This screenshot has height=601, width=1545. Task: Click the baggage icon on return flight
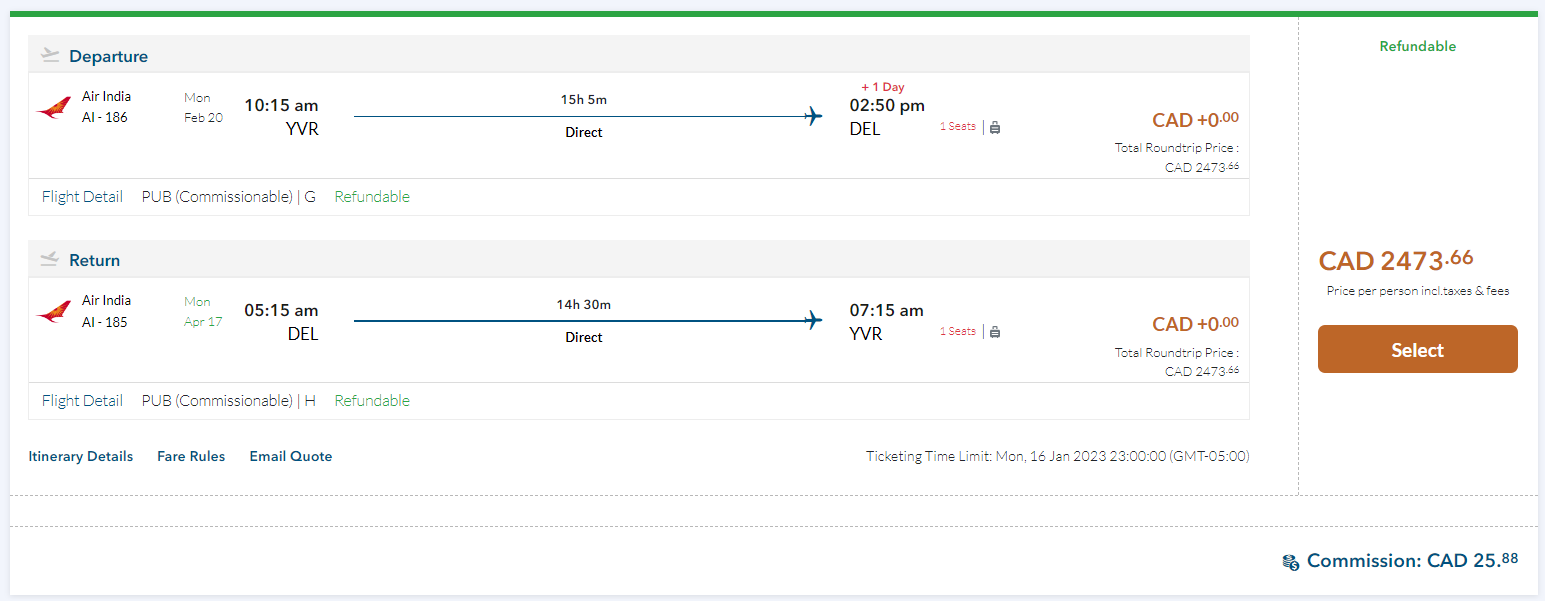(995, 332)
